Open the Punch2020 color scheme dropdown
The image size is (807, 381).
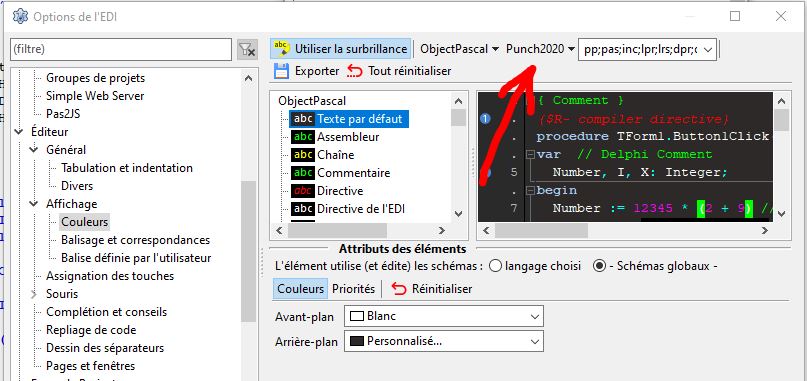[540, 49]
